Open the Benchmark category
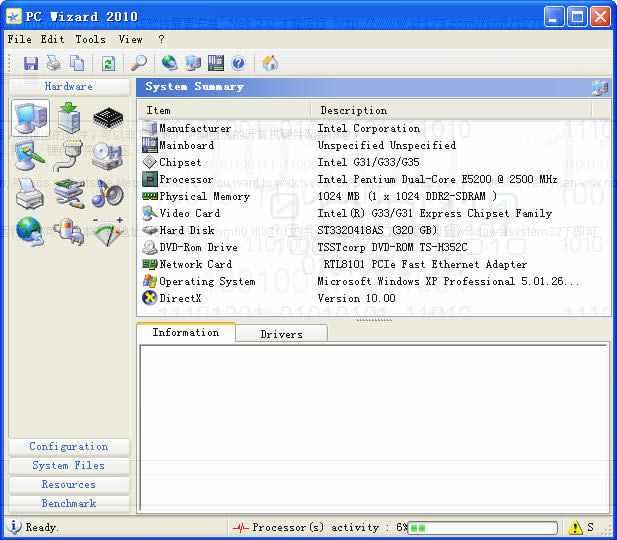Image resolution: width=617 pixels, height=540 pixels. tap(69, 503)
